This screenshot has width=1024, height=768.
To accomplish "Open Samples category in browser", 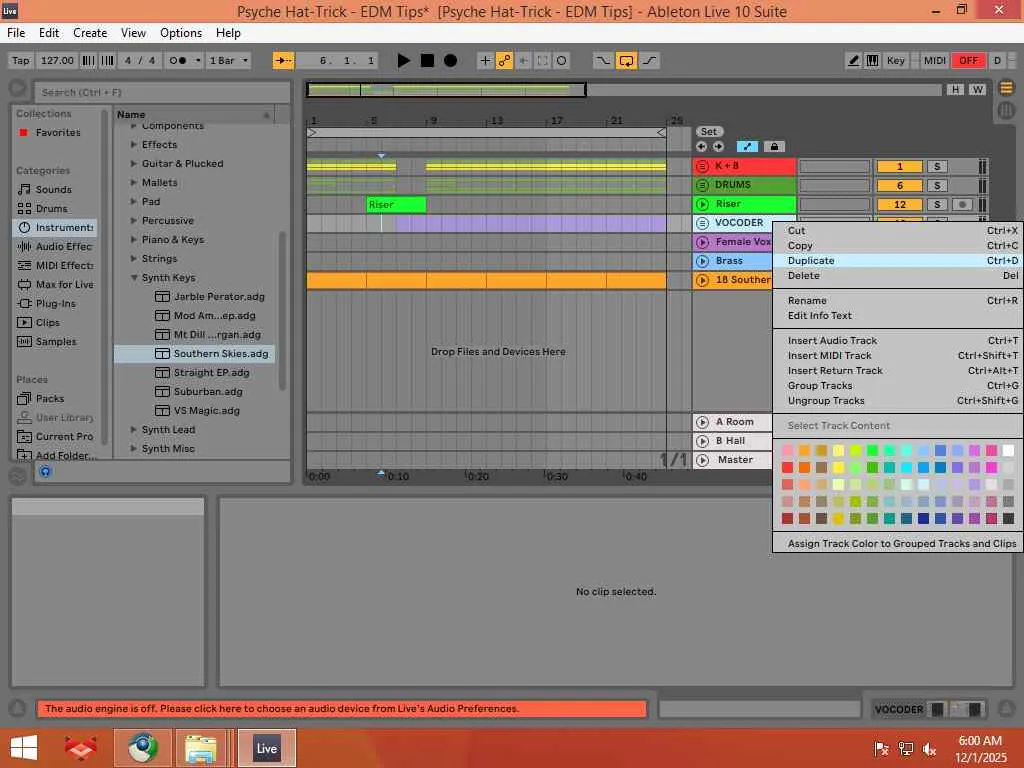I will [56, 341].
